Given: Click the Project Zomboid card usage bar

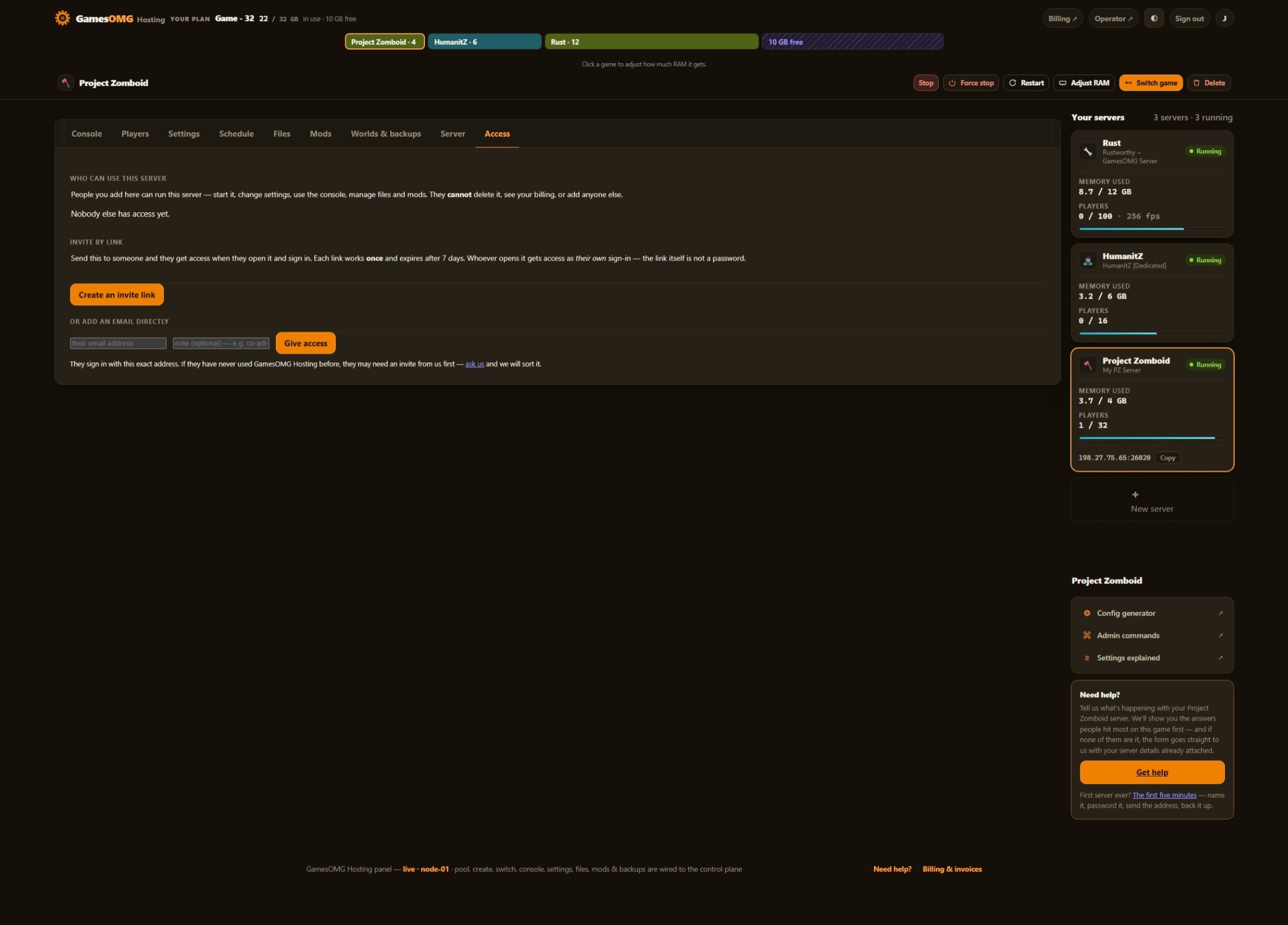Looking at the screenshot, I should coord(1152,438).
